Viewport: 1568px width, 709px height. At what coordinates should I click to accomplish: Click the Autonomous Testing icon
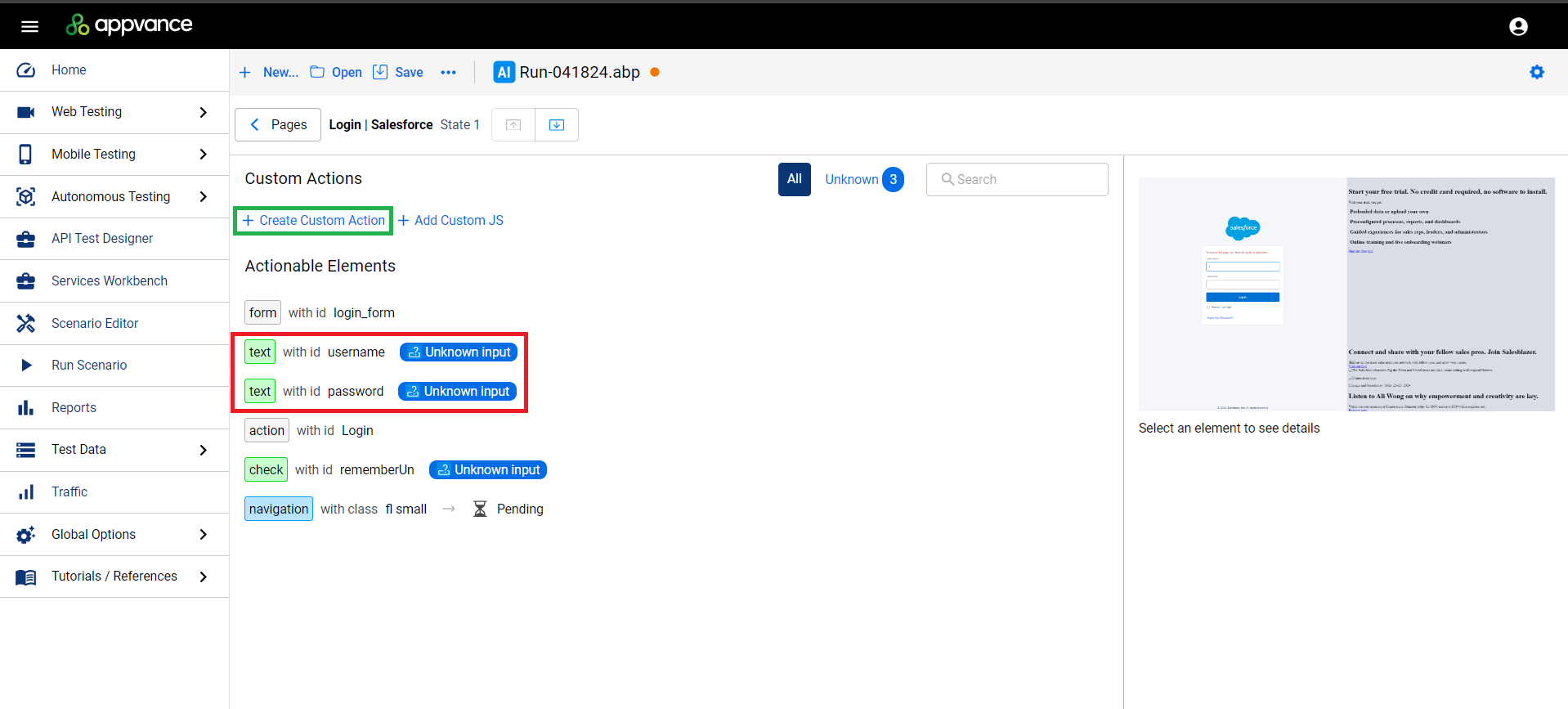point(26,196)
